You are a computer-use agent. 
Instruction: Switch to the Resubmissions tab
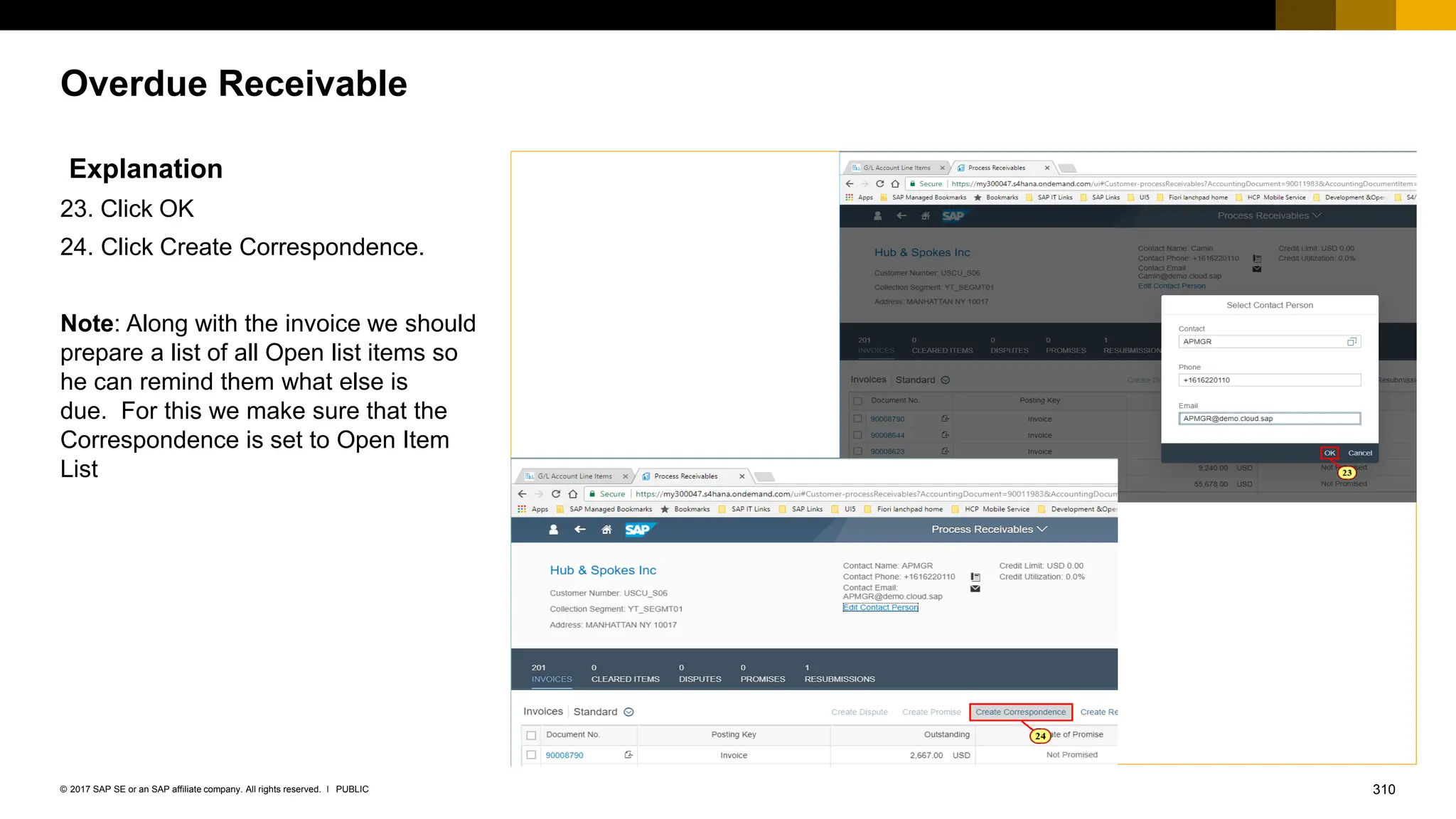point(839,674)
